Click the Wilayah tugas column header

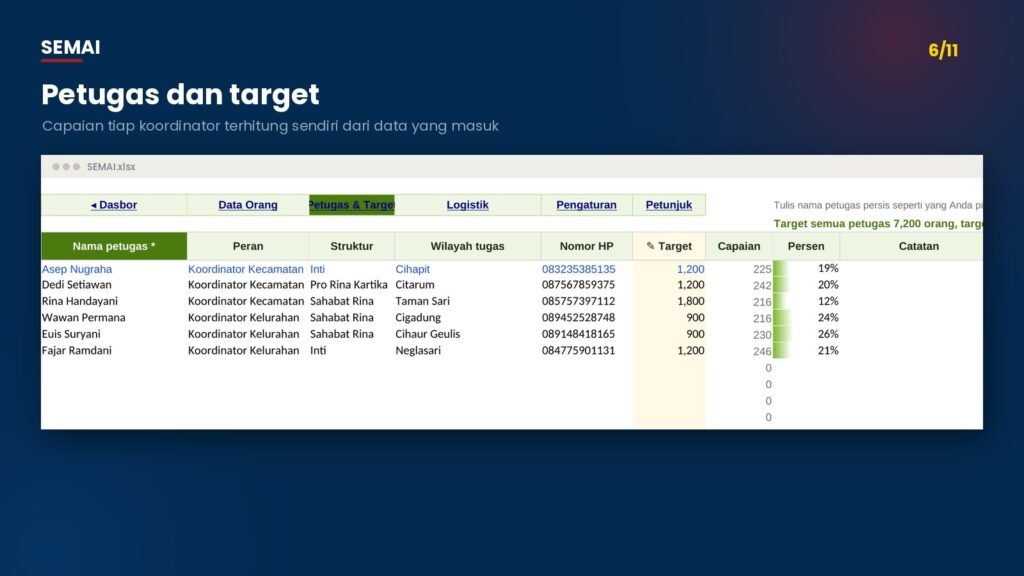tap(468, 246)
